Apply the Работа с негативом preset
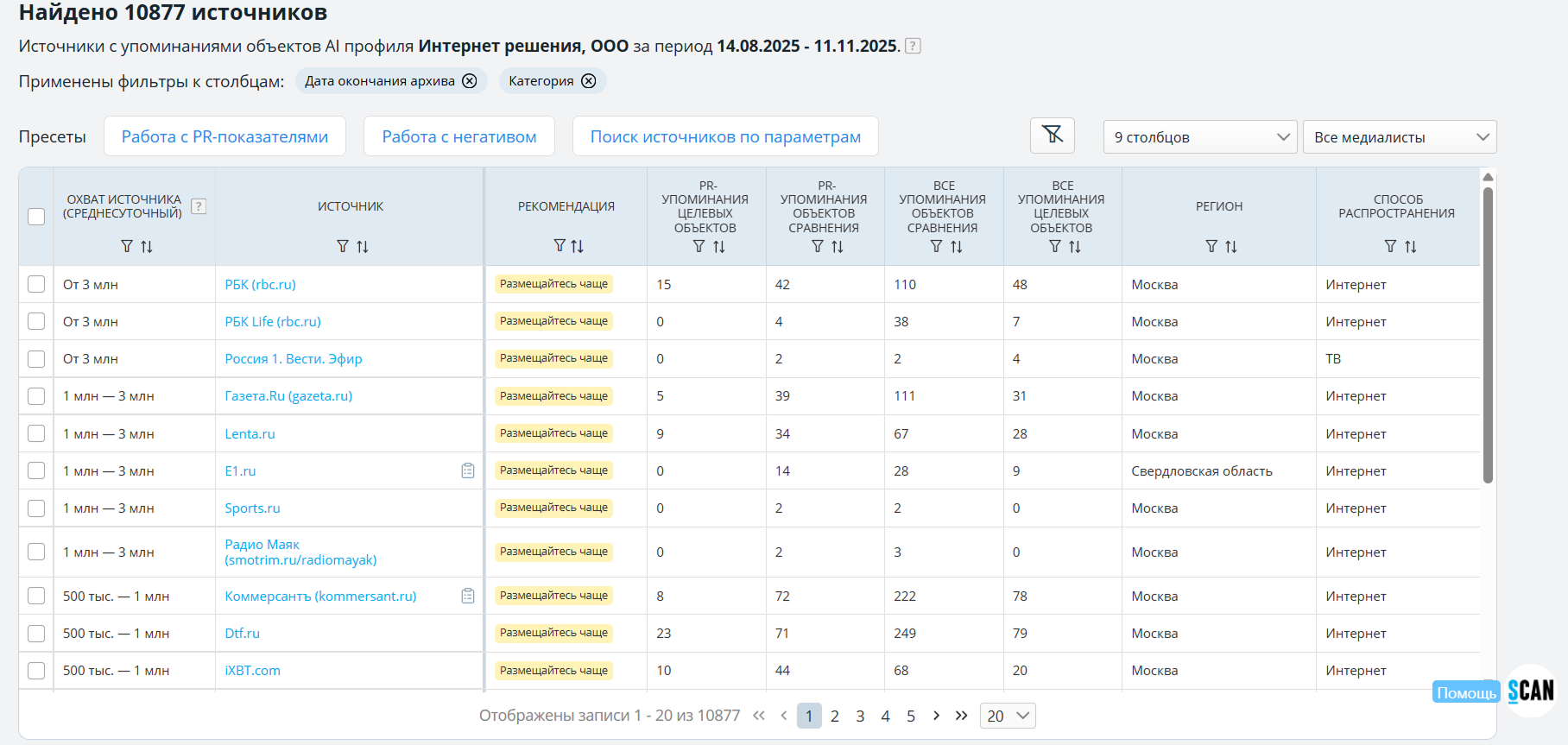 pos(458,136)
